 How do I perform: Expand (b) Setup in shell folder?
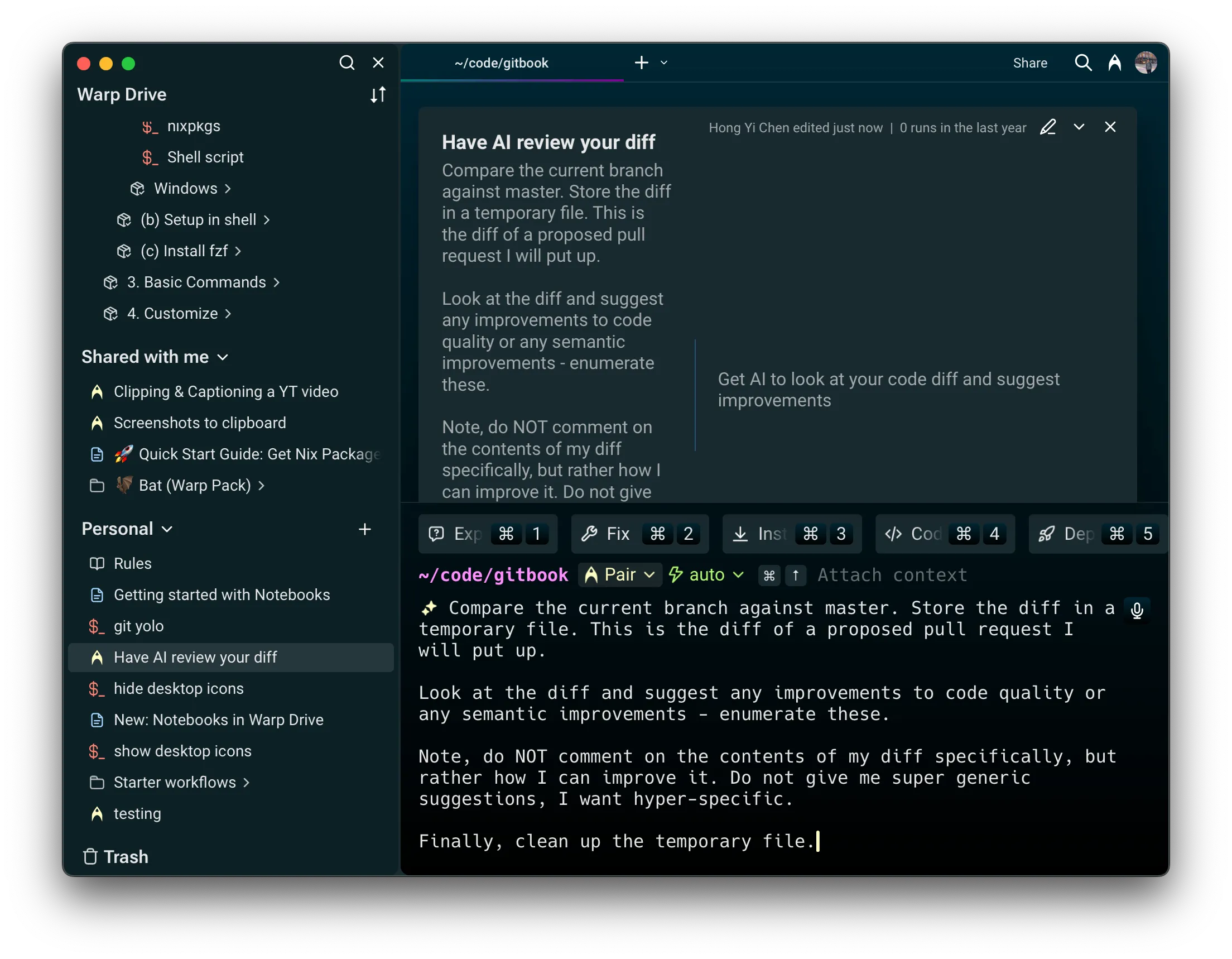tap(194, 219)
